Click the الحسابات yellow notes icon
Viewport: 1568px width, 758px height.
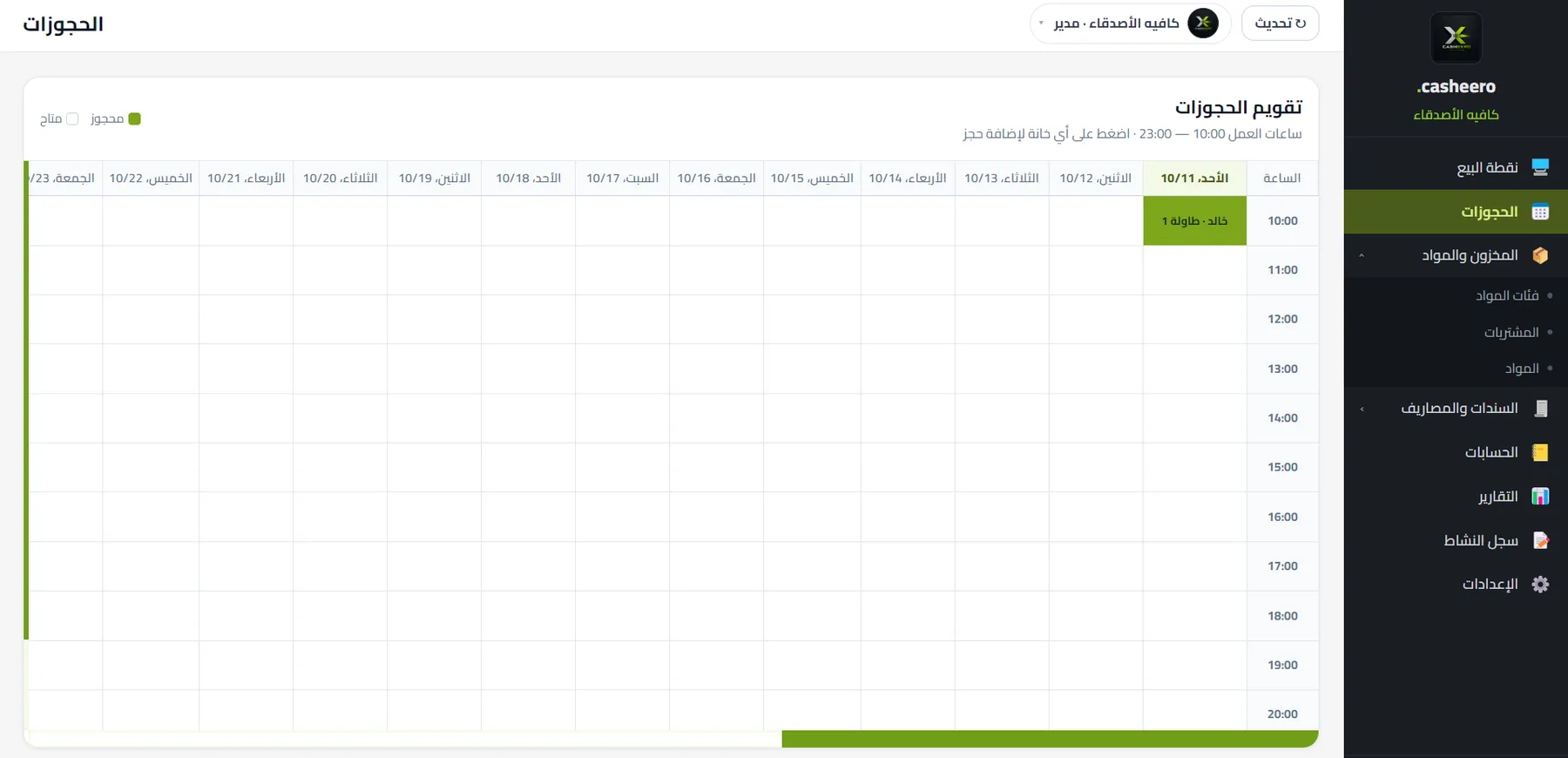click(x=1540, y=452)
